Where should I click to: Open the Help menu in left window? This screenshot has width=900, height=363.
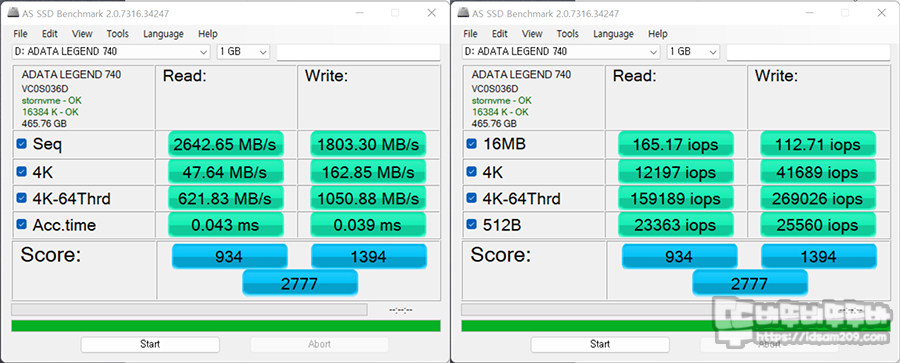point(208,34)
